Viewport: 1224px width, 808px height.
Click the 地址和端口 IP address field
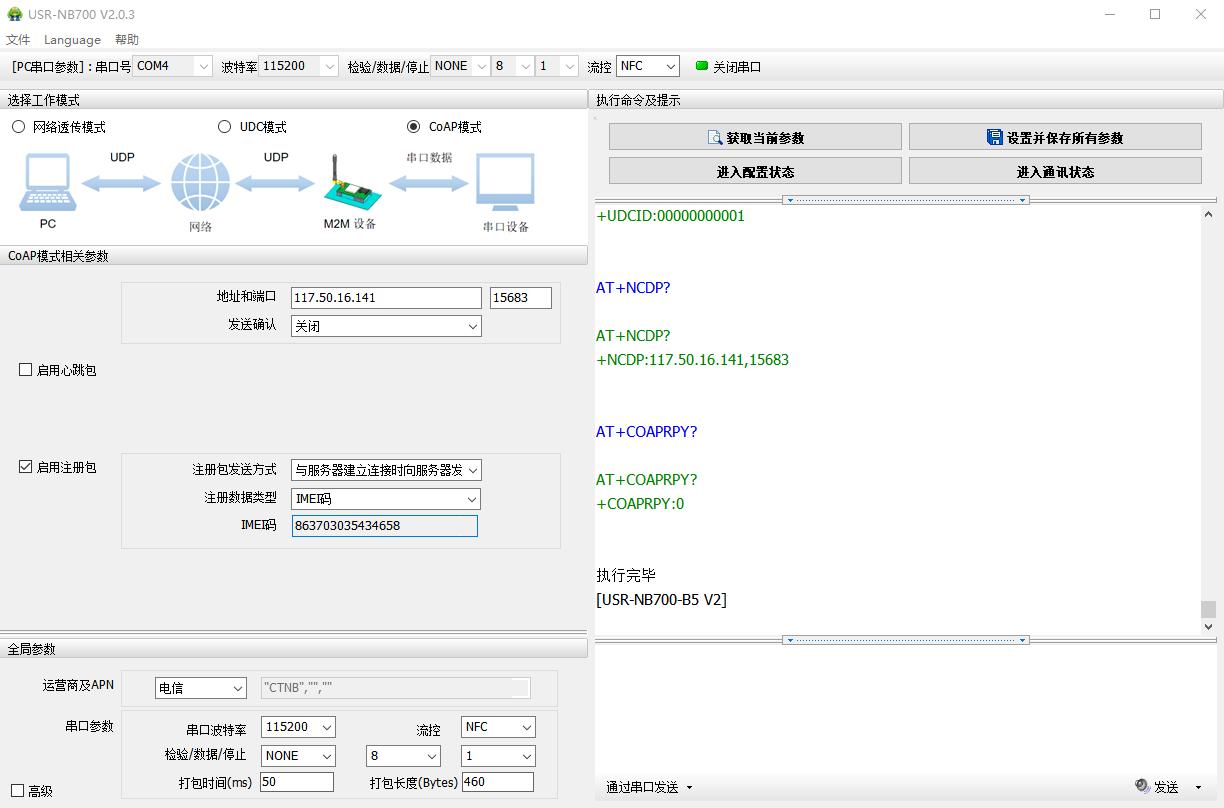point(386,298)
